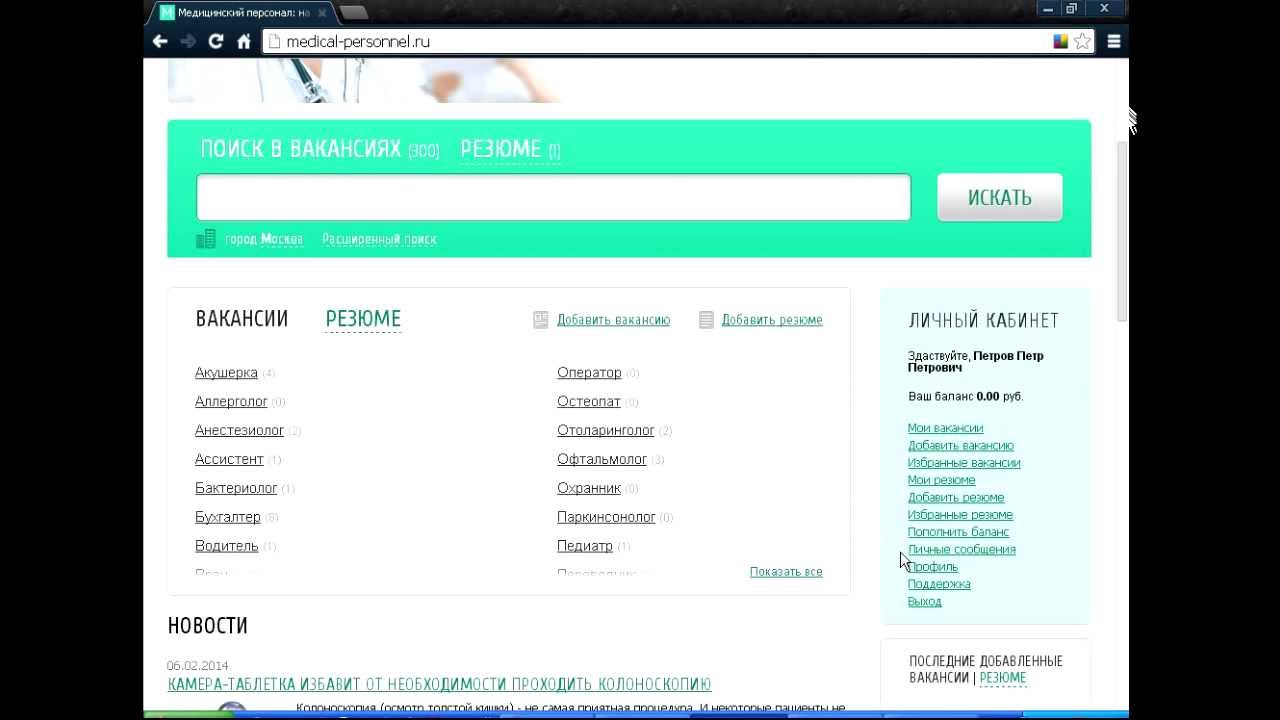This screenshot has height=720, width=1280.
Task: Log out via Выход link
Action: coord(925,602)
